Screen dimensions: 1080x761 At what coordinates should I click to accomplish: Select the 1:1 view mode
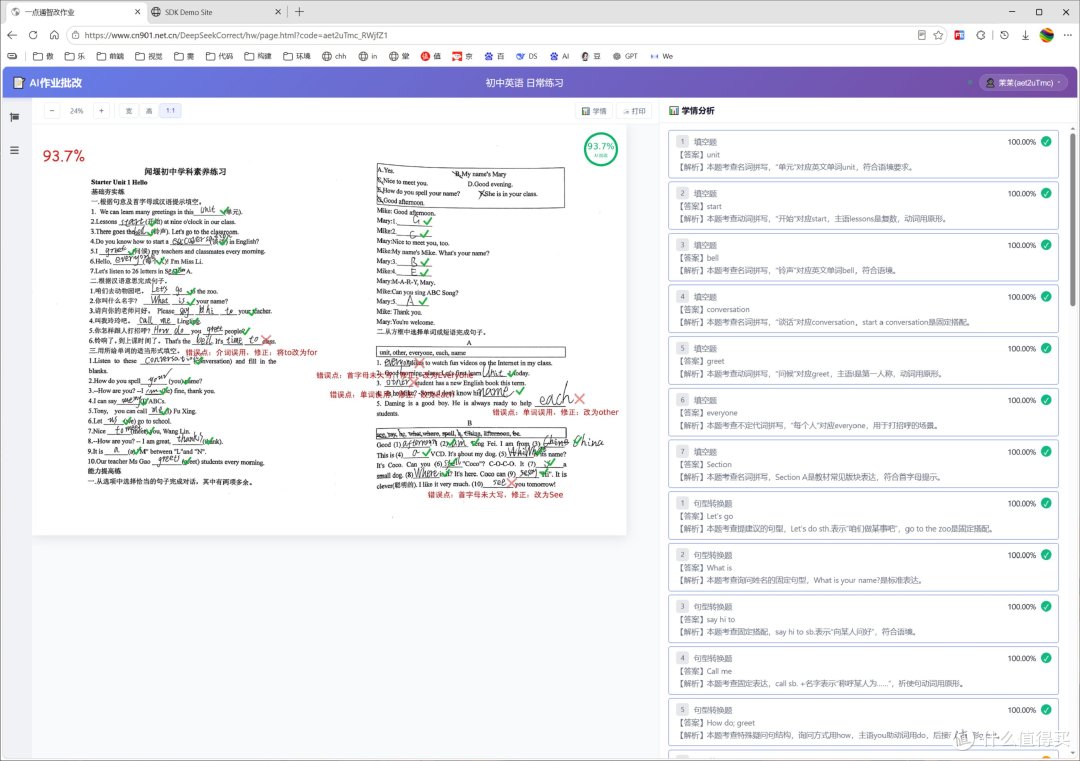click(x=170, y=111)
